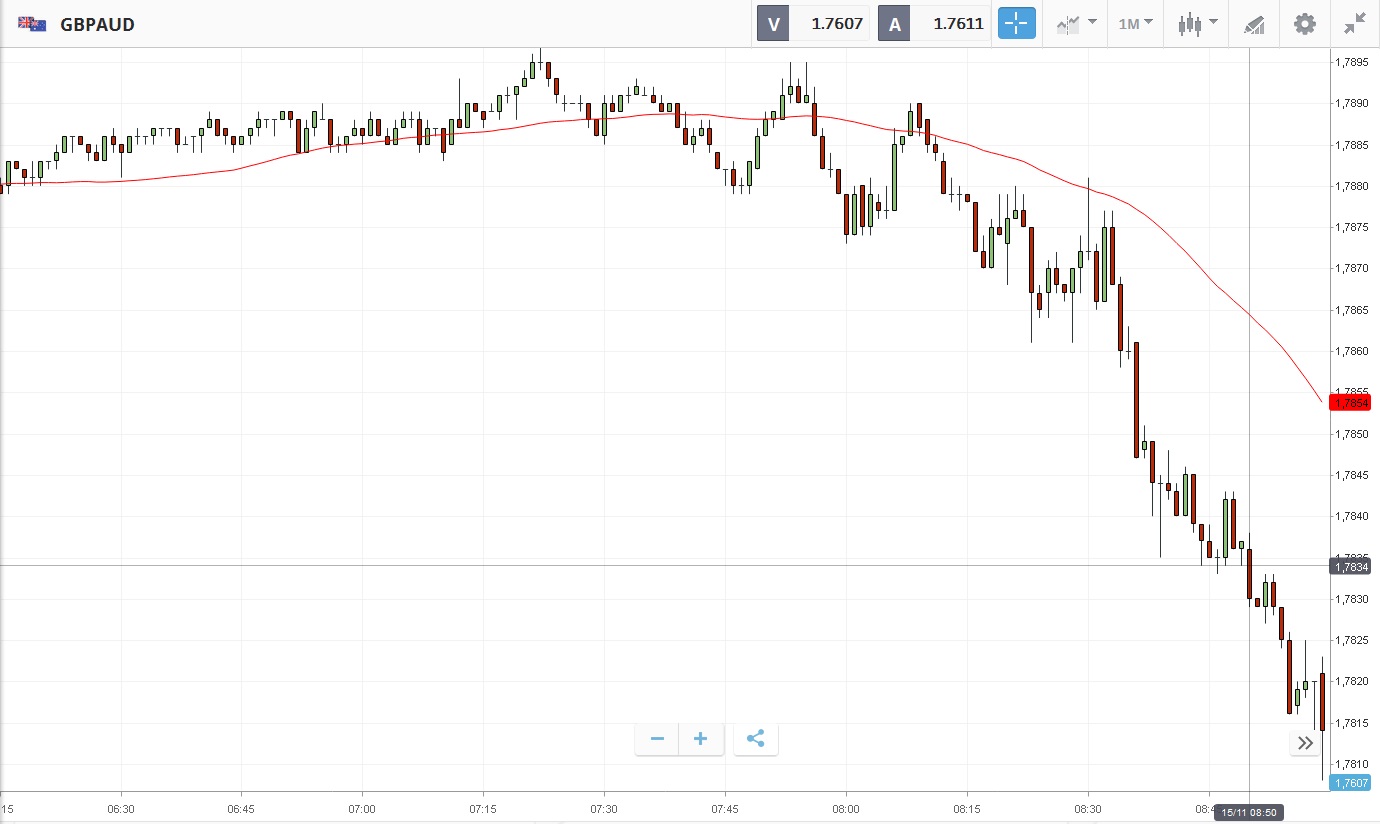The width and height of the screenshot is (1380, 824).
Task: Open chart settings gear
Action: click(x=1305, y=24)
